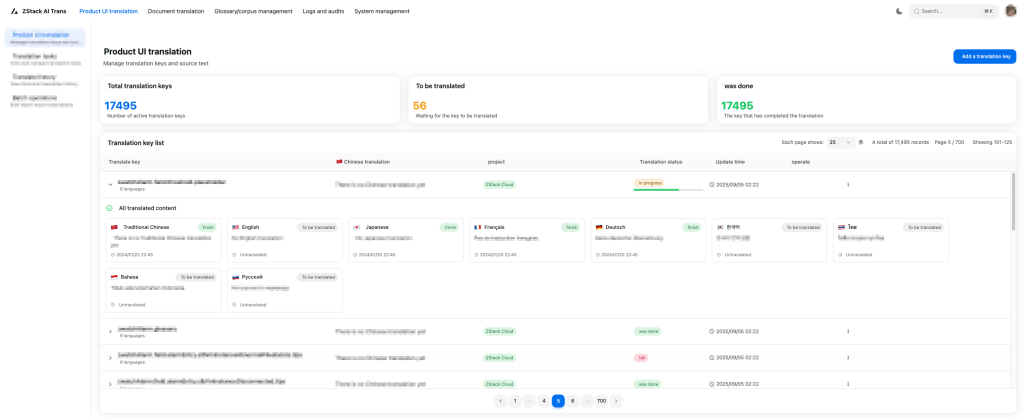Jump to page 700 in pagination

coord(601,401)
